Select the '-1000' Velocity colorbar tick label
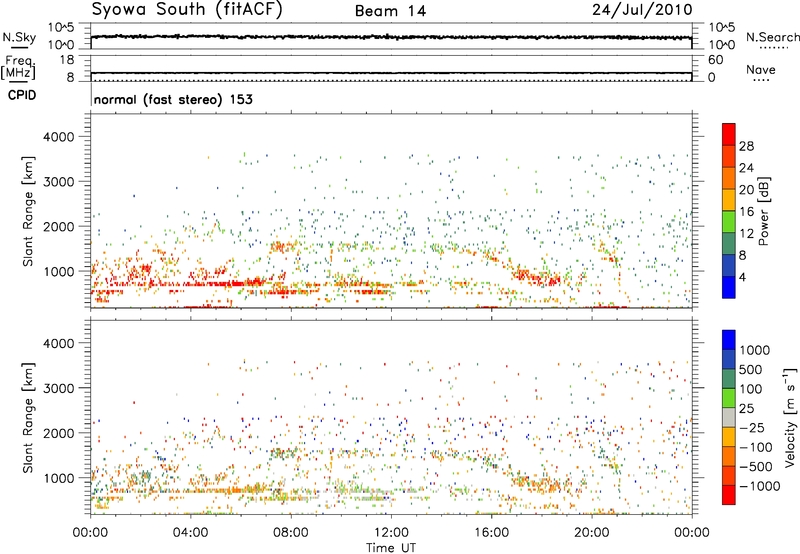This screenshot has width=800, height=554. coord(759,486)
